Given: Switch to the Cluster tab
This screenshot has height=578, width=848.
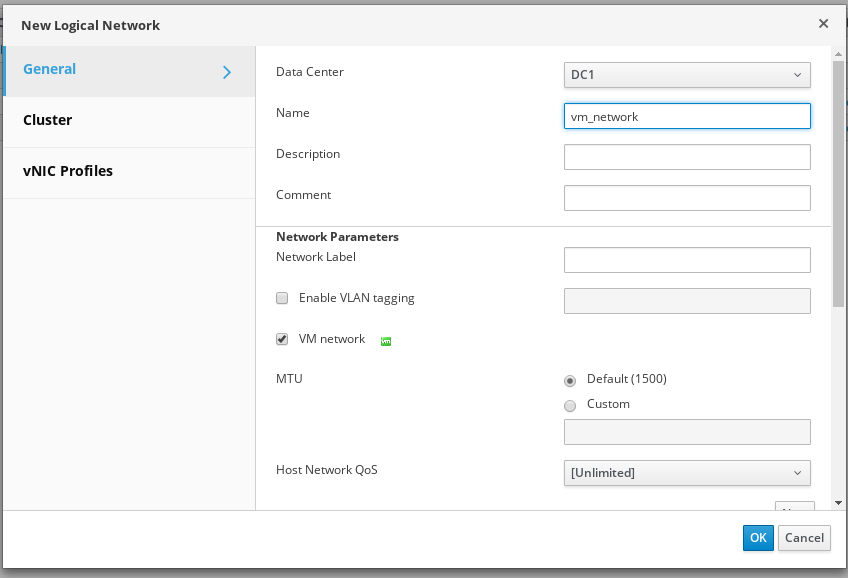Looking at the screenshot, I should tap(48, 120).
